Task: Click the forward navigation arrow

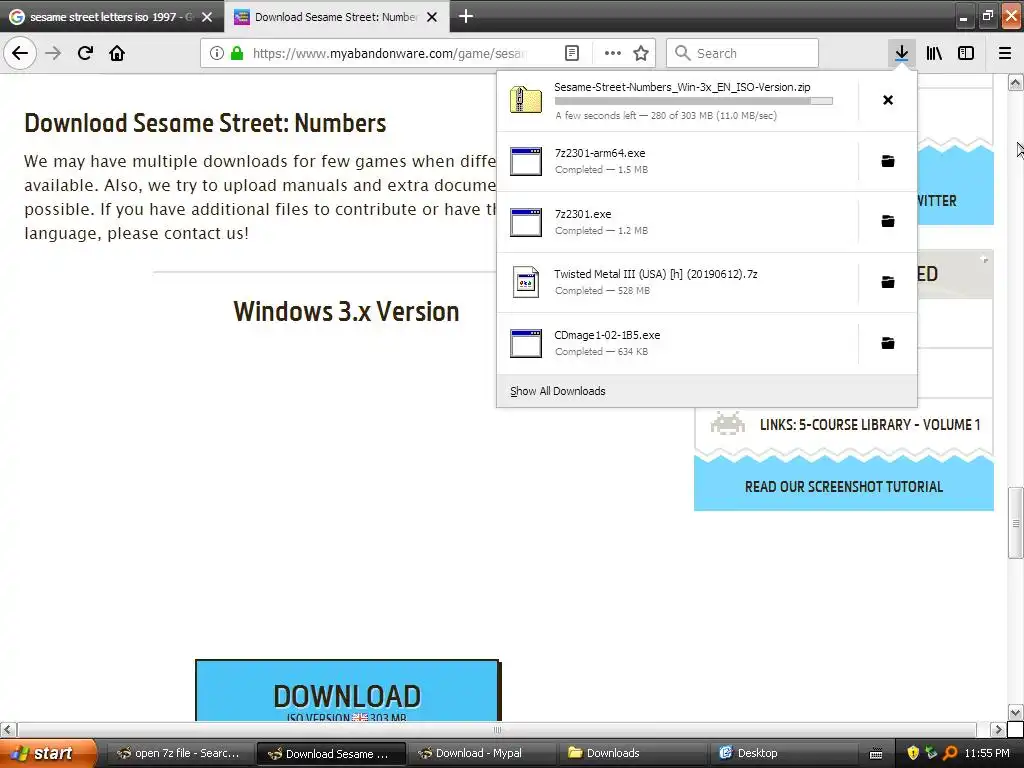Action: (x=54, y=53)
